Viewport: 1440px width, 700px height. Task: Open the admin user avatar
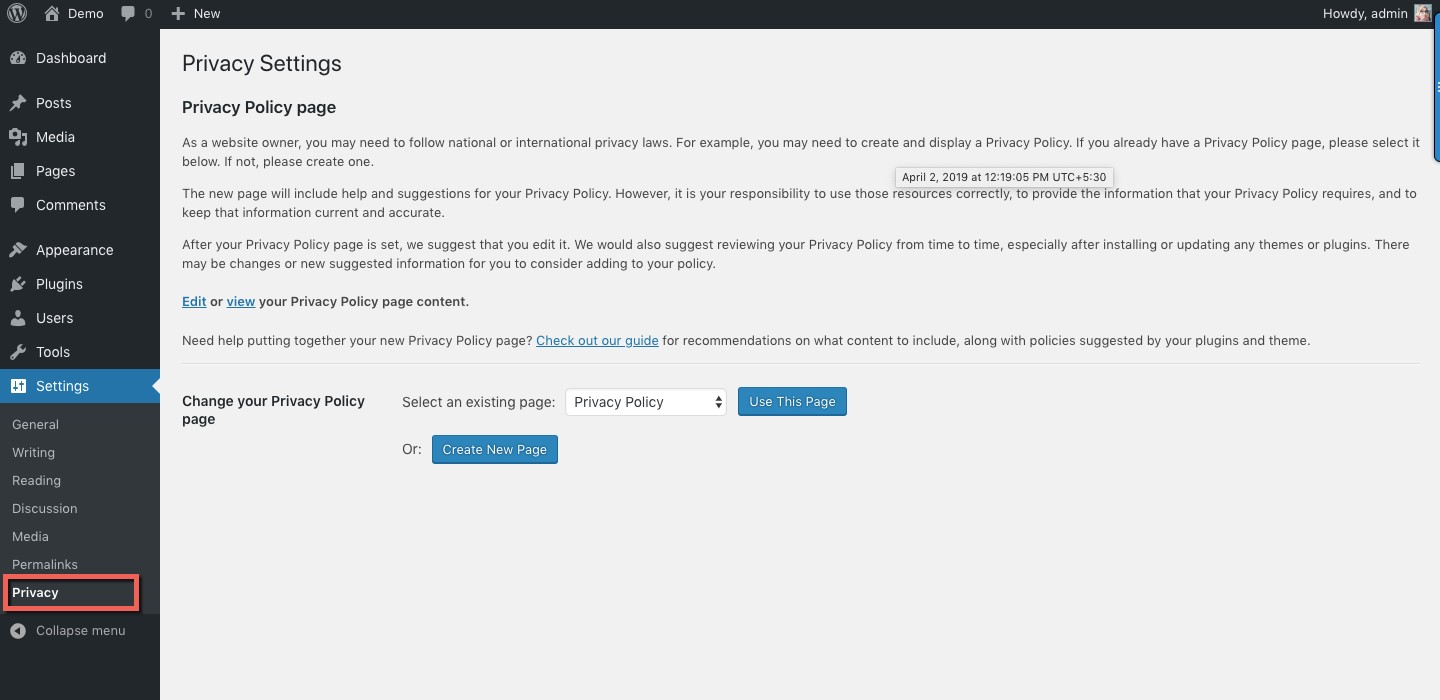coord(1423,14)
